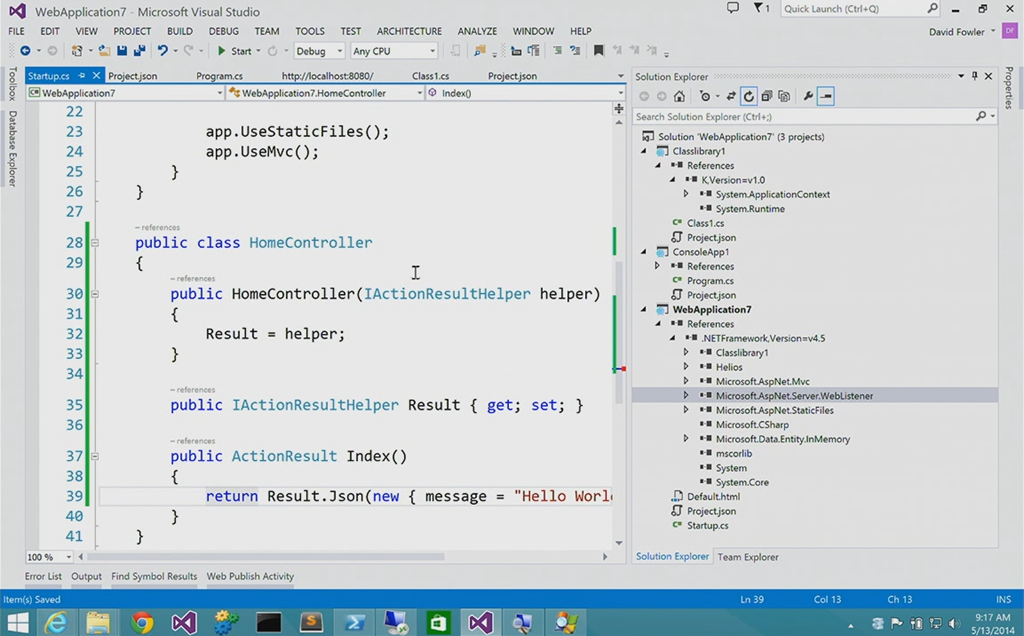This screenshot has width=1024, height=636.
Task: Click the Save All toolbar icon
Action: 139,51
